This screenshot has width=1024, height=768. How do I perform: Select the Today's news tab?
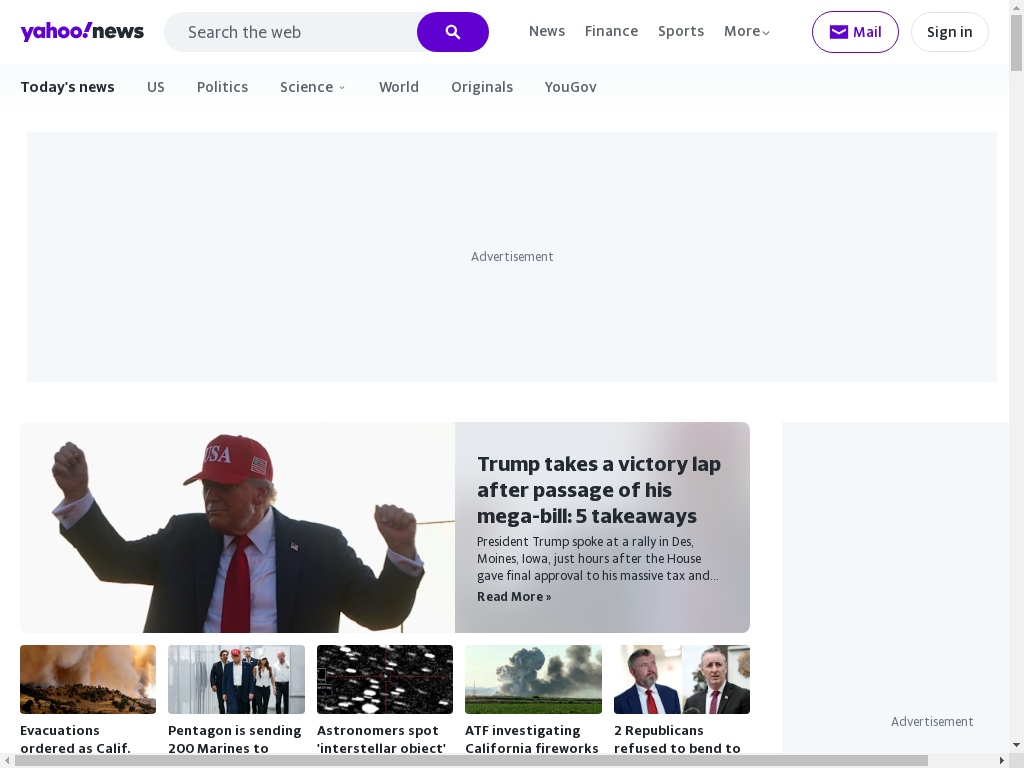pyautogui.click(x=67, y=87)
